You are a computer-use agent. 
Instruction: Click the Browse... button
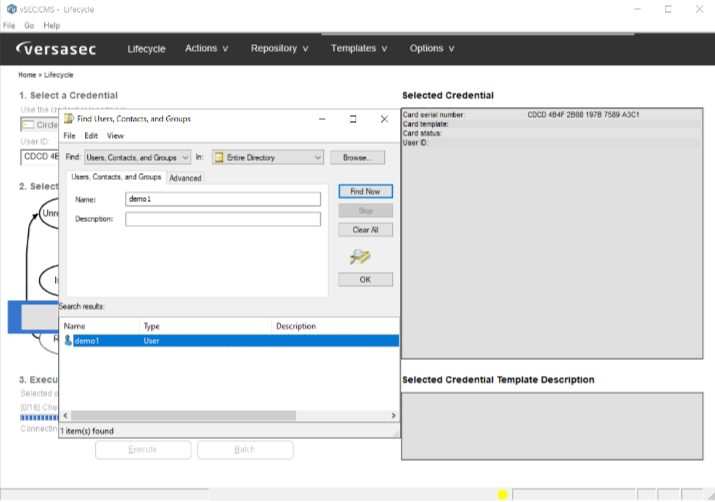click(x=358, y=158)
